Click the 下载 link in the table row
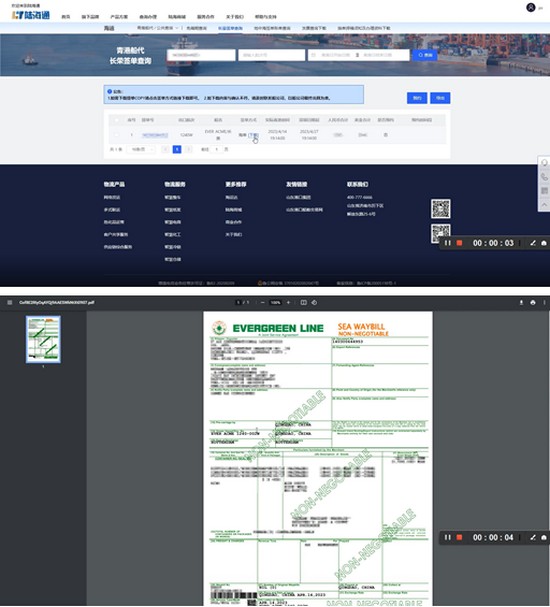The width and height of the screenshot is (550, 607). click(254, 135)
